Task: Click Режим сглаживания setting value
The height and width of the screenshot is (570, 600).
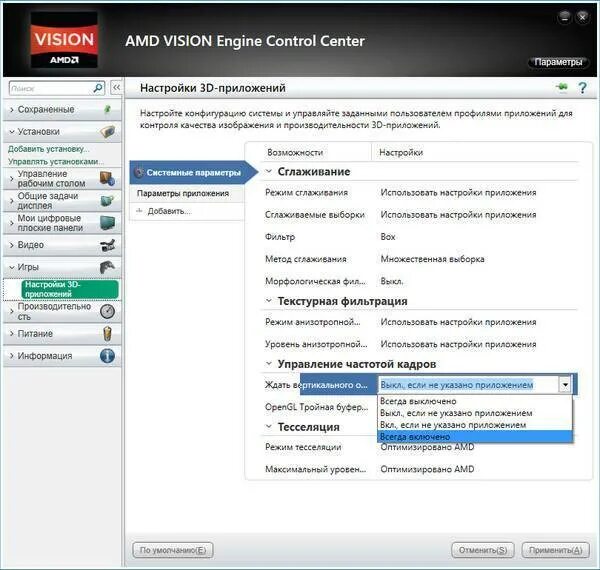Action: [458, 192]
